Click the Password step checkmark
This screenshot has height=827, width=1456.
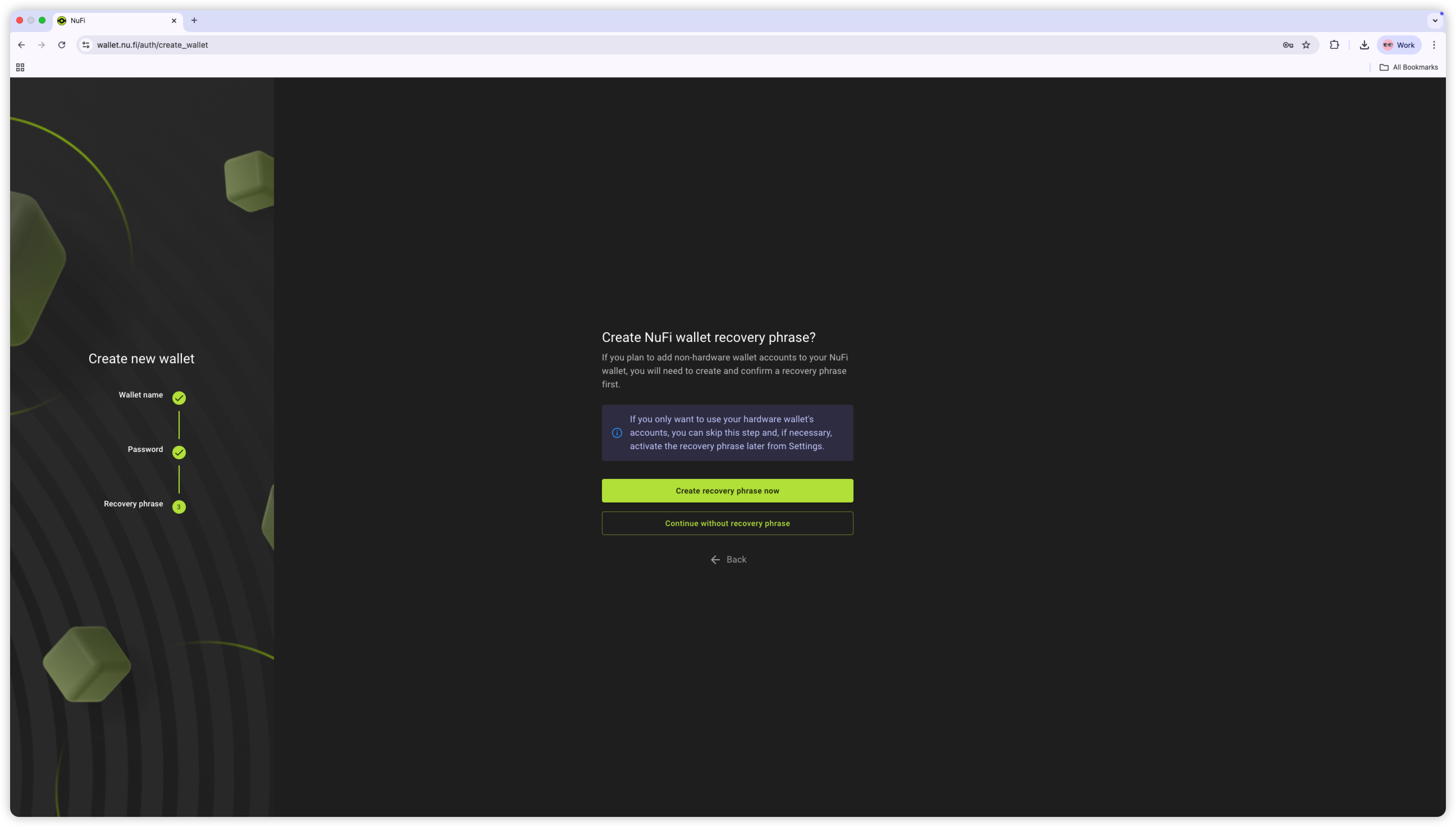[x=179, y=452]
